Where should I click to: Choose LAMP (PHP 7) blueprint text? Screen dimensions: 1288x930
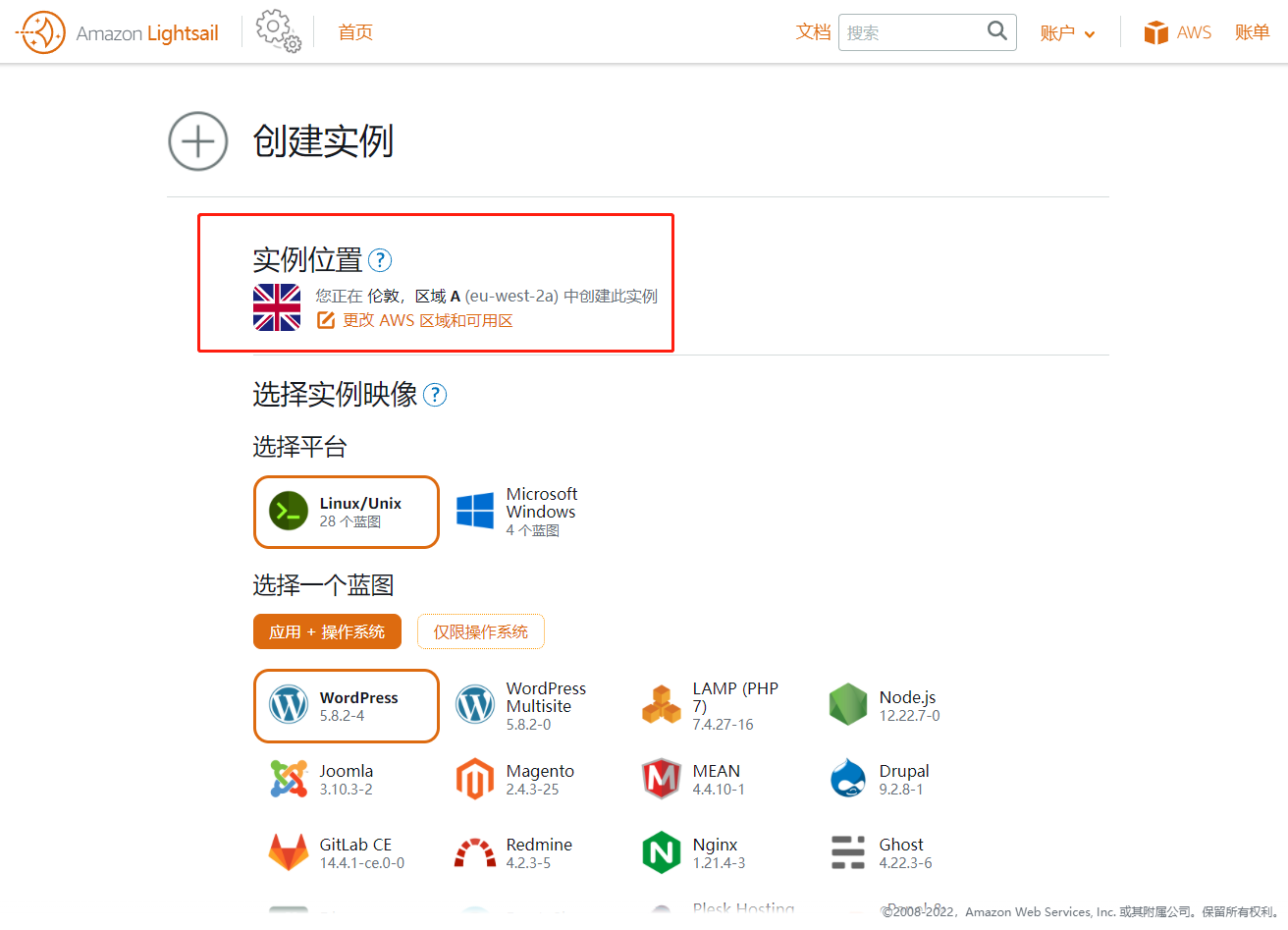(735, 706)
